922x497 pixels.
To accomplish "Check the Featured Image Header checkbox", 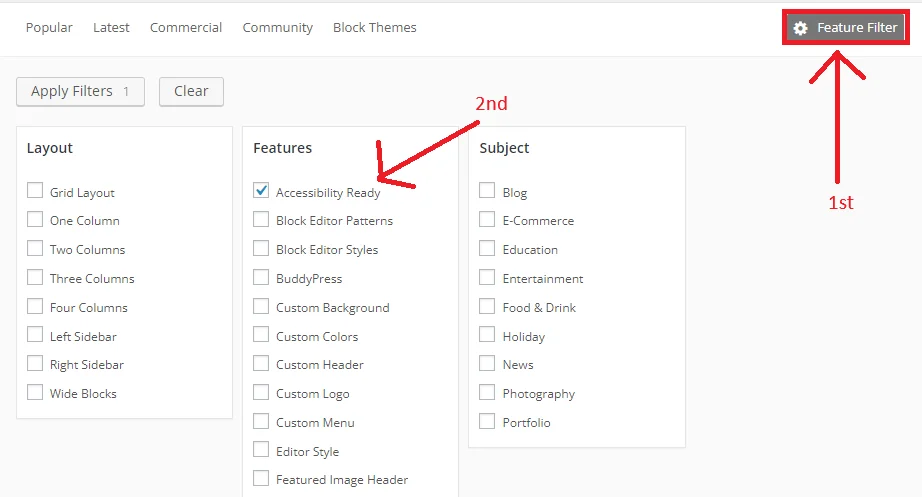I will 261,479.
